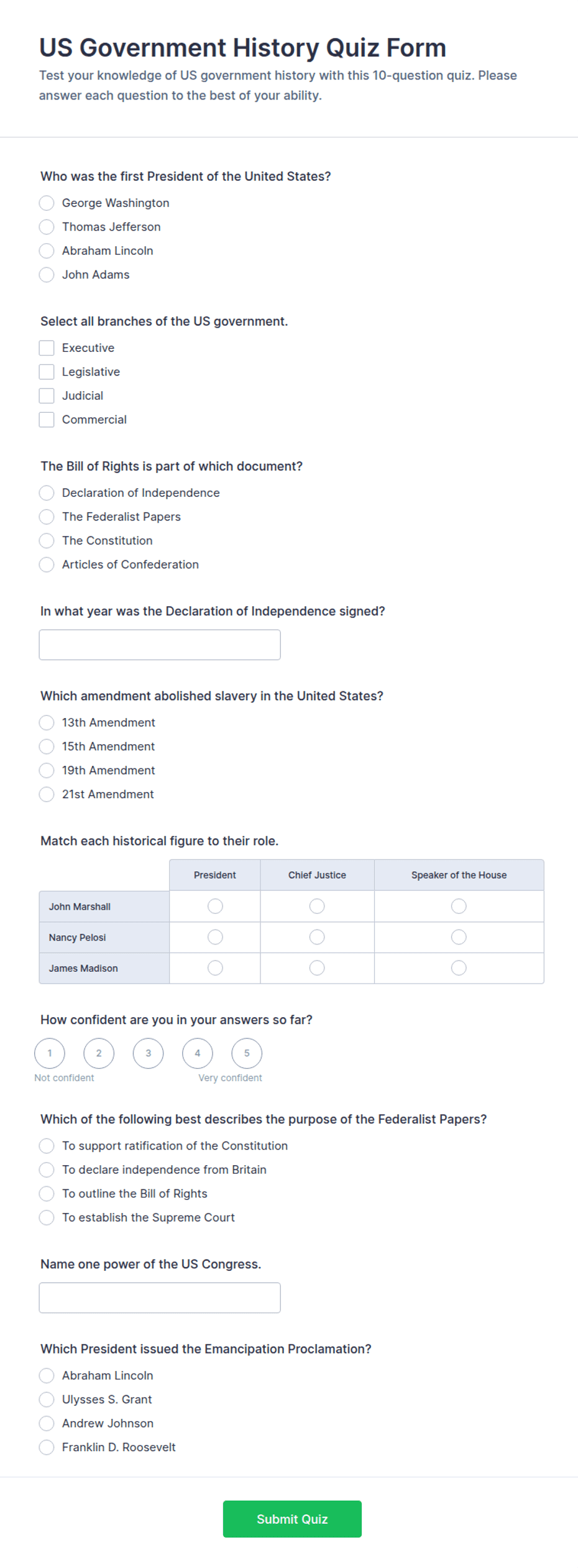Check the Legislative branch checkbox
The height and width of the screenshot is (1568, 578).
[x=47, y=372]
